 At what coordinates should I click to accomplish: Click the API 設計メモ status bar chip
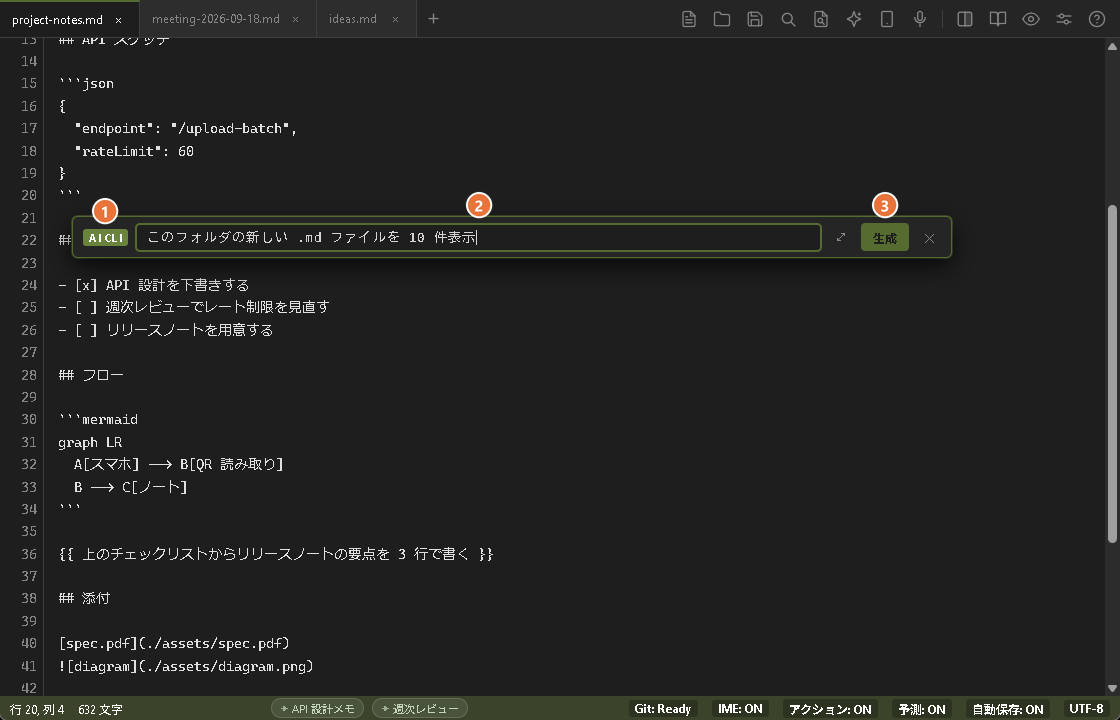pyautogui.click(x=317, y=709)
